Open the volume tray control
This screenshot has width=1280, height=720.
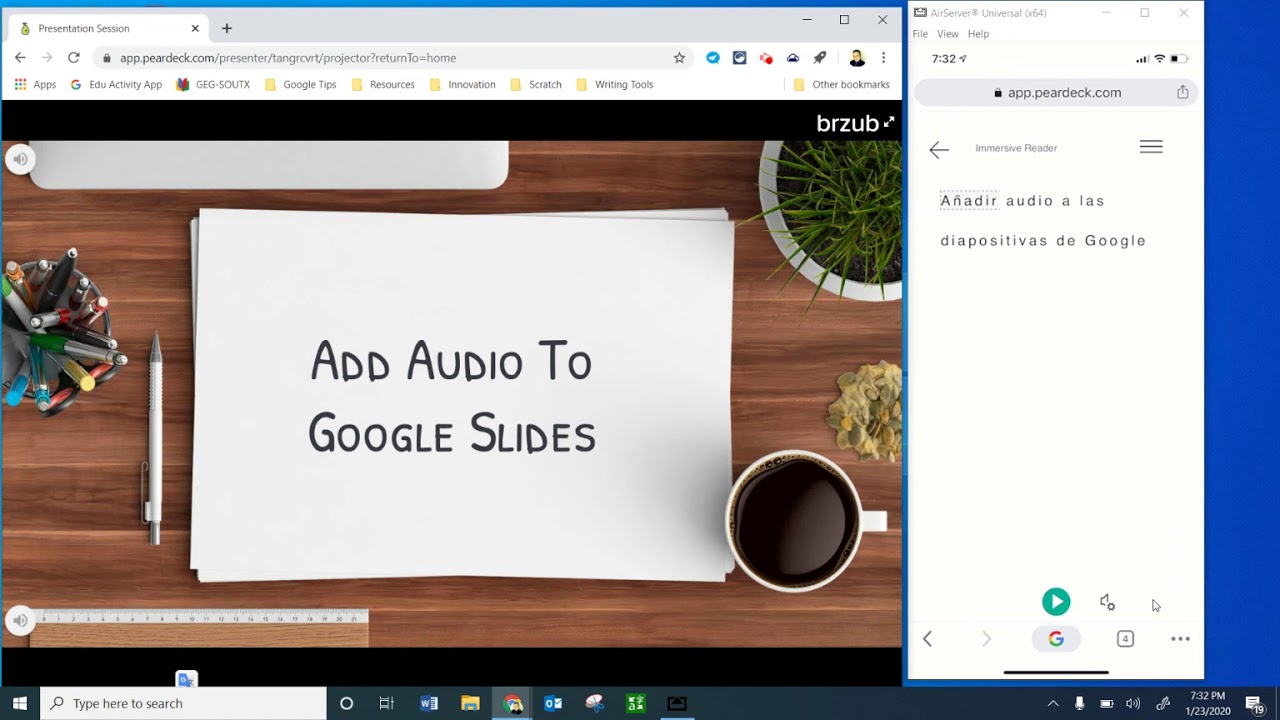(x=1133, y=704)
